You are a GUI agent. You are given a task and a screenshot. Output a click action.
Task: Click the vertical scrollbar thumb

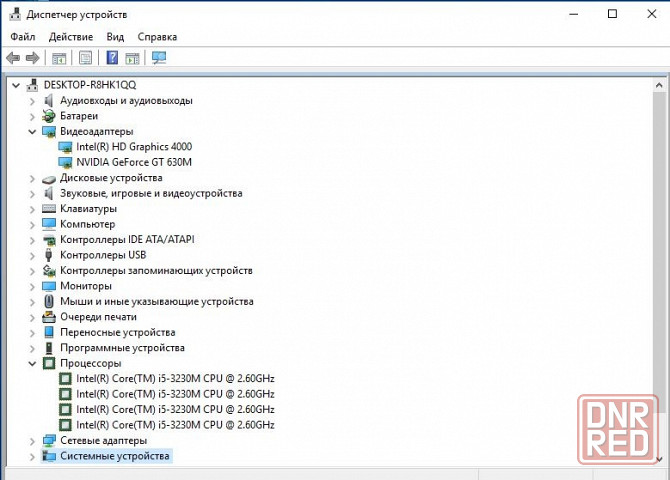click(x=659, y=252)
